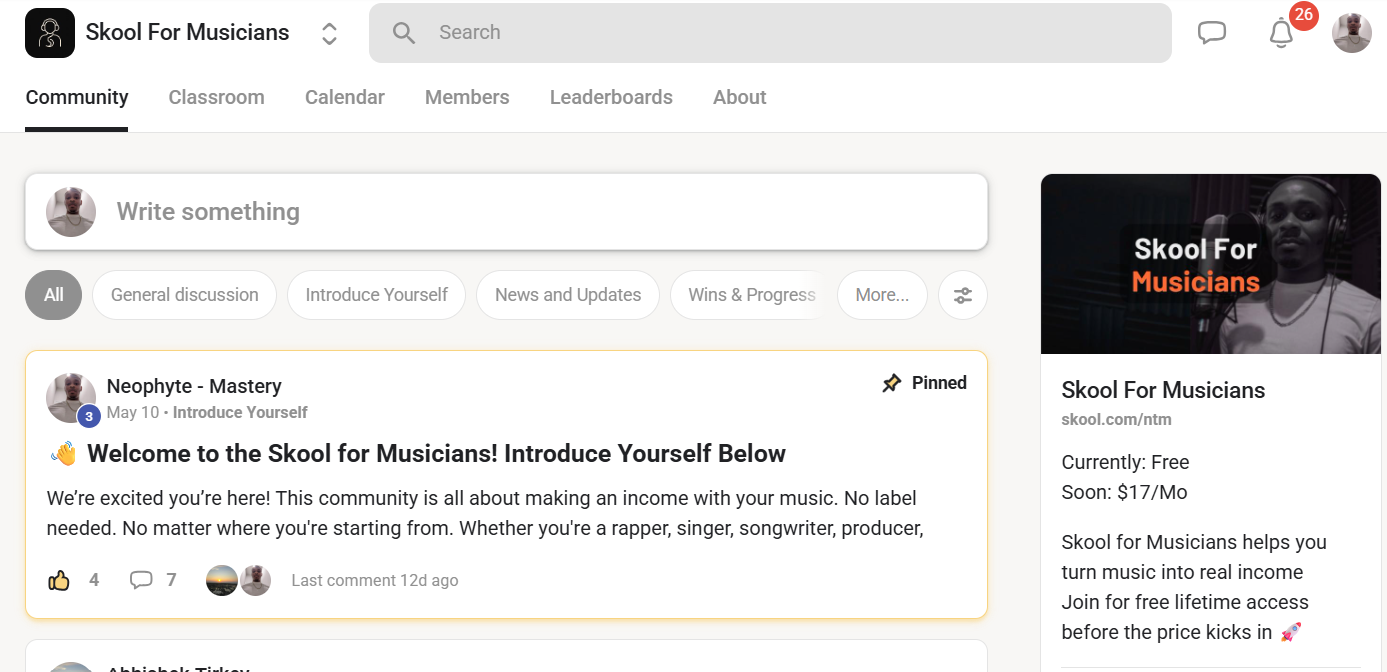Image resolution: width=1387 pixels, height=672 pixels.
Task: Expand the community switcher chevrons
Action: coord(329,34)
